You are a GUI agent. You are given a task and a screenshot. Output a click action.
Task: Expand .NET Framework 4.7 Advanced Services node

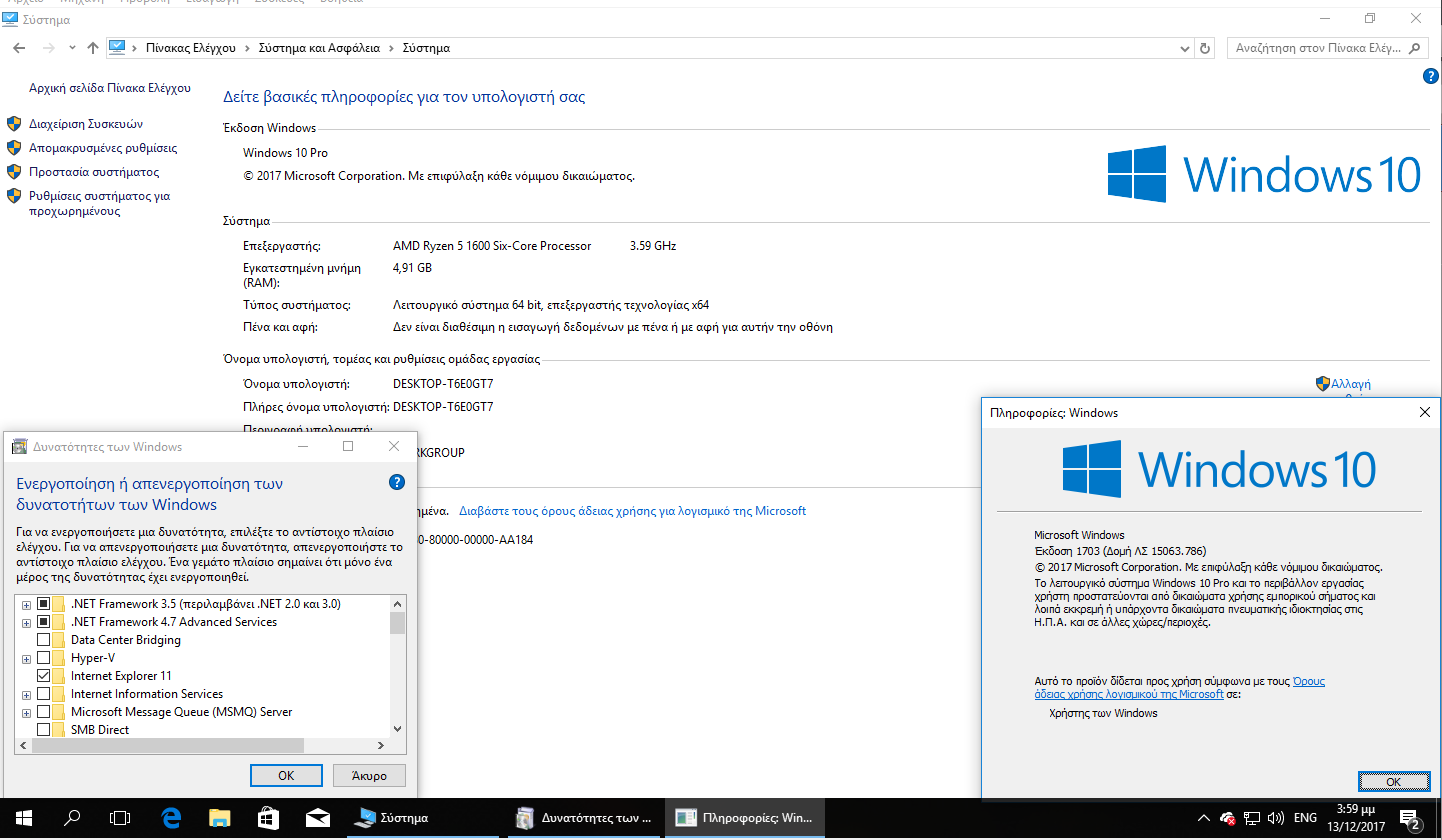coord(26,622)
